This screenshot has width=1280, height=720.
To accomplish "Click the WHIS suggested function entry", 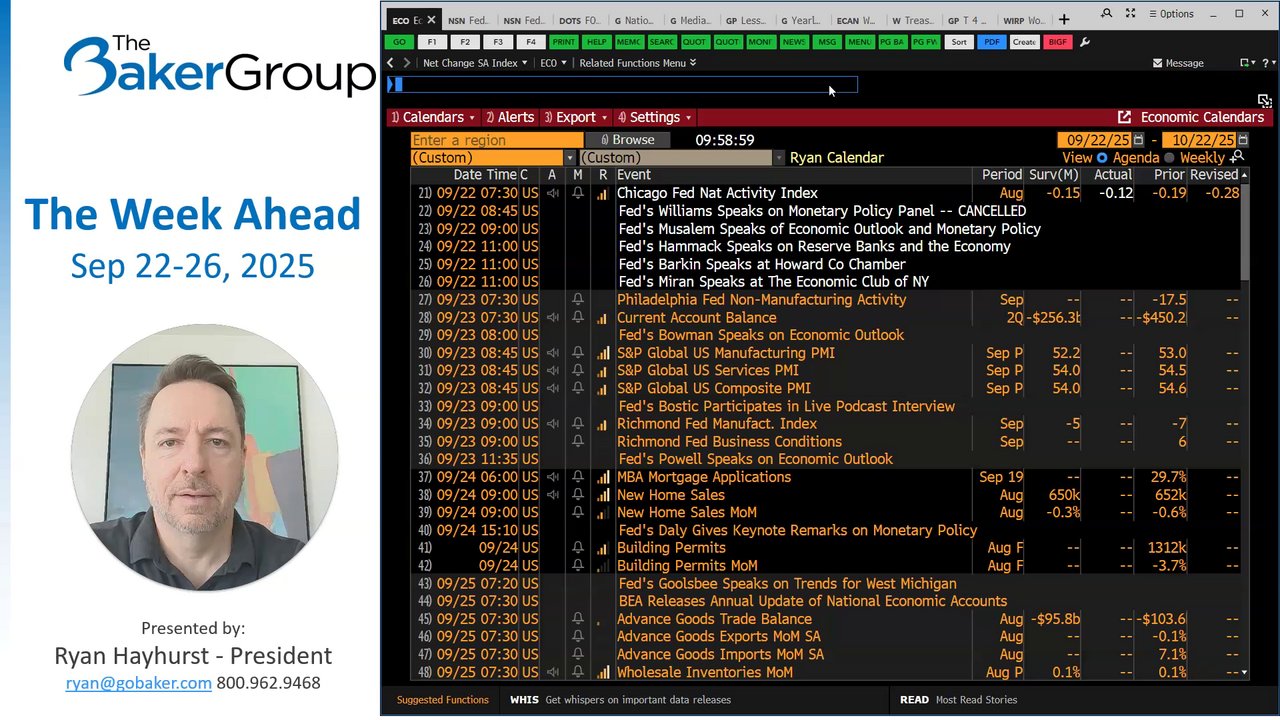I will 620,700.
